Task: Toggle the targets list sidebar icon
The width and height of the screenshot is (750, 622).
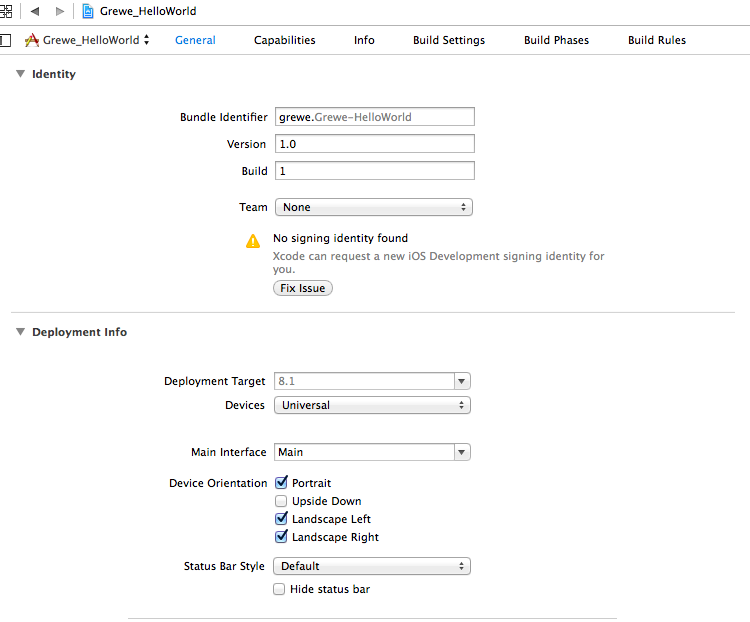Action: pyautogui.click(x=5, y=40)
